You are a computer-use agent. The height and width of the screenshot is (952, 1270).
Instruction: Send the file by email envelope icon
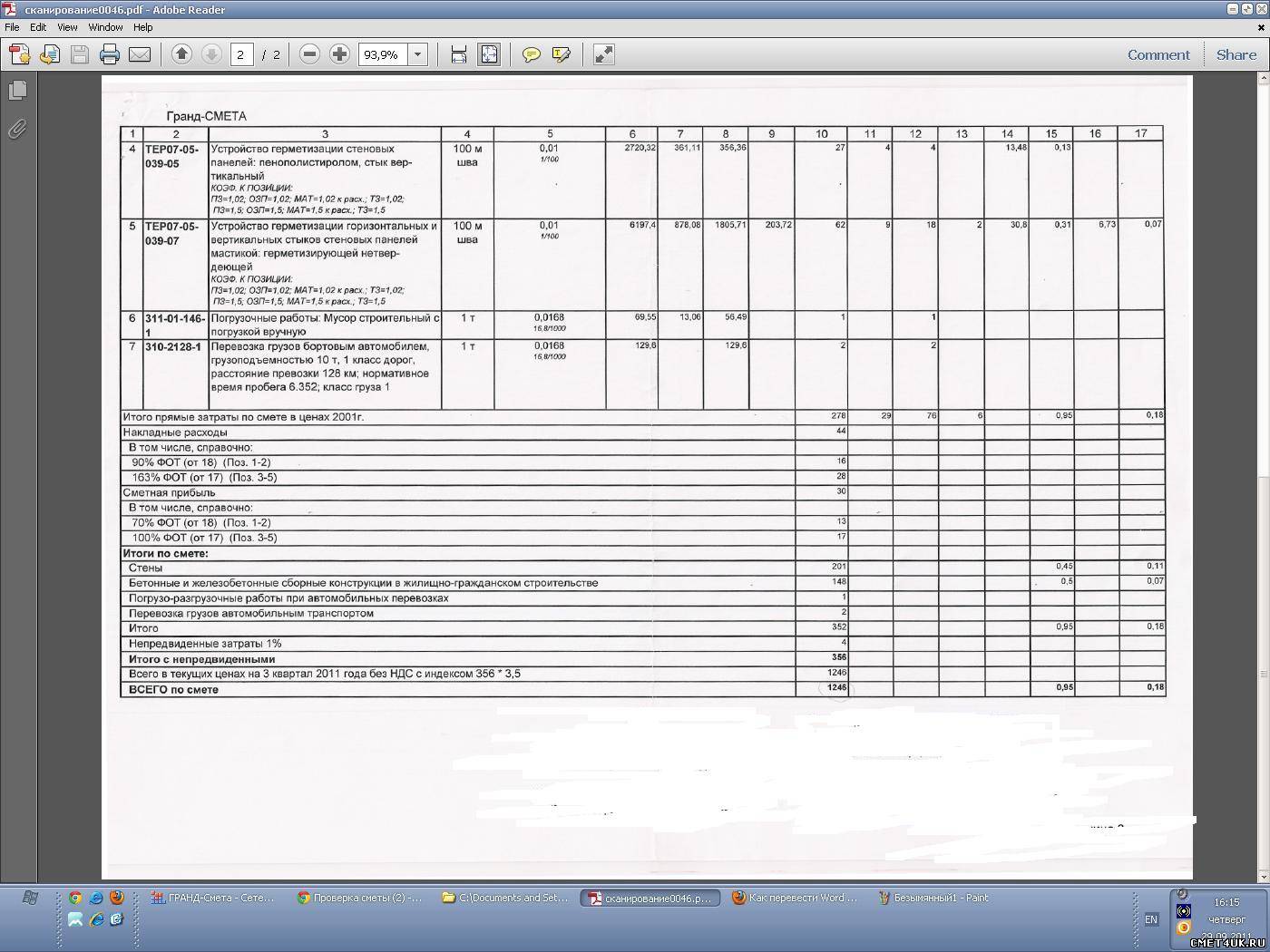click(140, 55)
